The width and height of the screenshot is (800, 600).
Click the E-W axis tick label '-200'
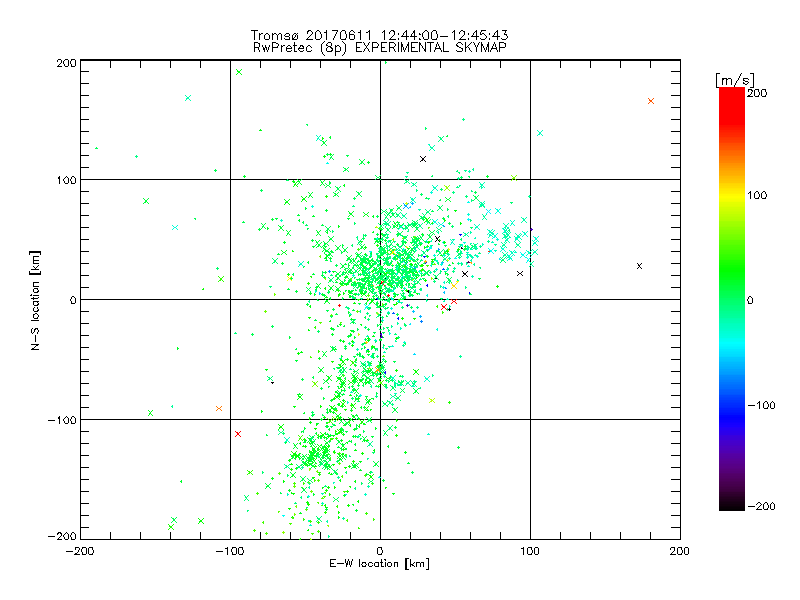click(80, 551)
